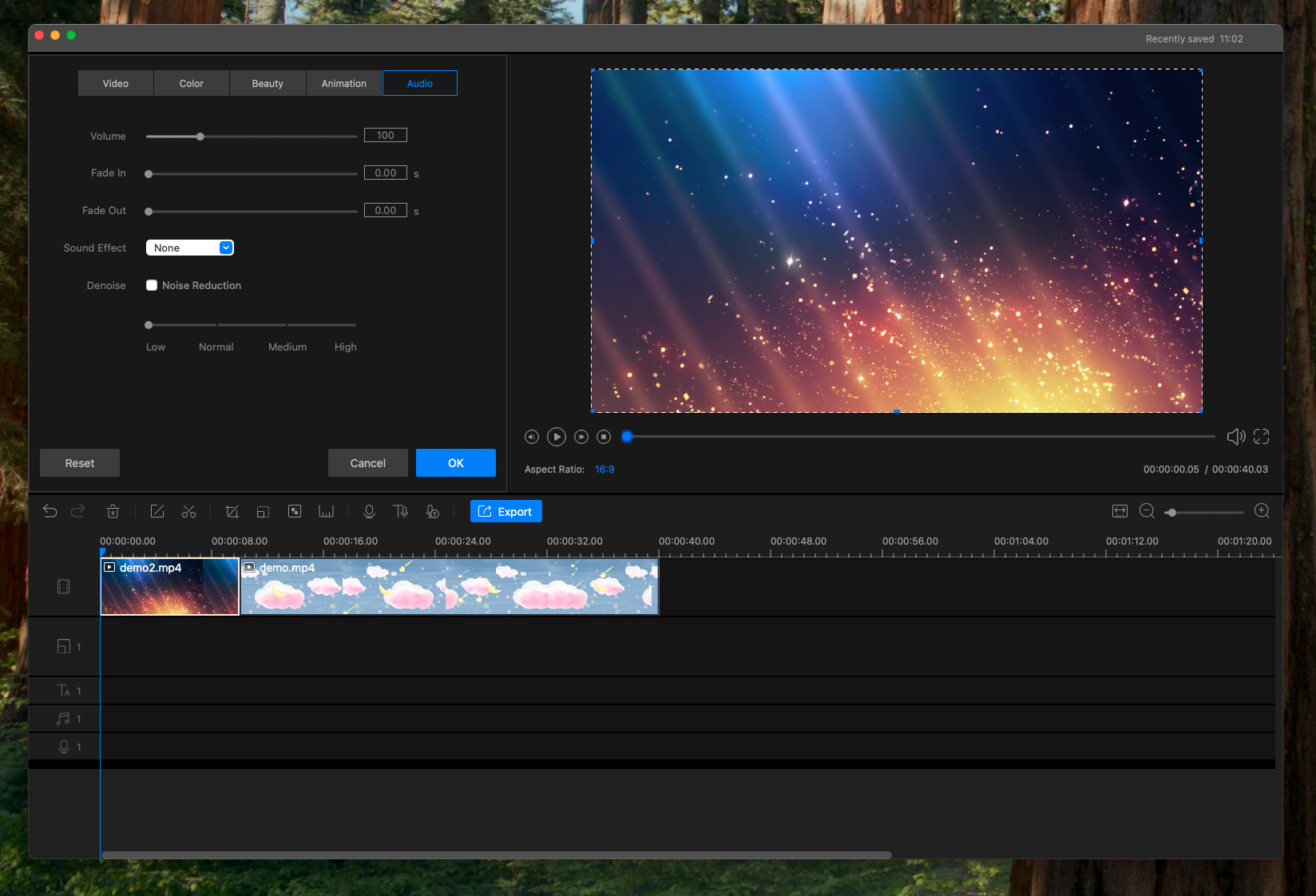Adjust the Volume slider handle
The image size is (1316, 896).
click(x=200, y=137)
